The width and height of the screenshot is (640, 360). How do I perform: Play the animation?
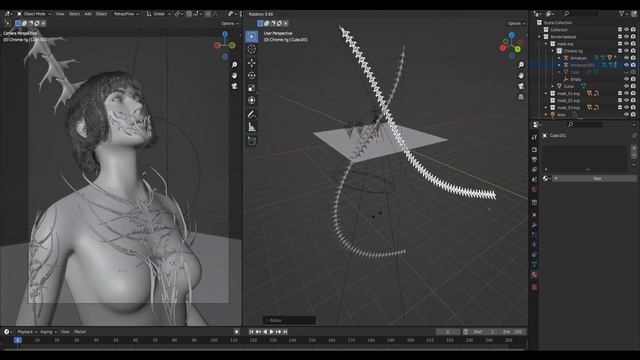click(271, 332)
